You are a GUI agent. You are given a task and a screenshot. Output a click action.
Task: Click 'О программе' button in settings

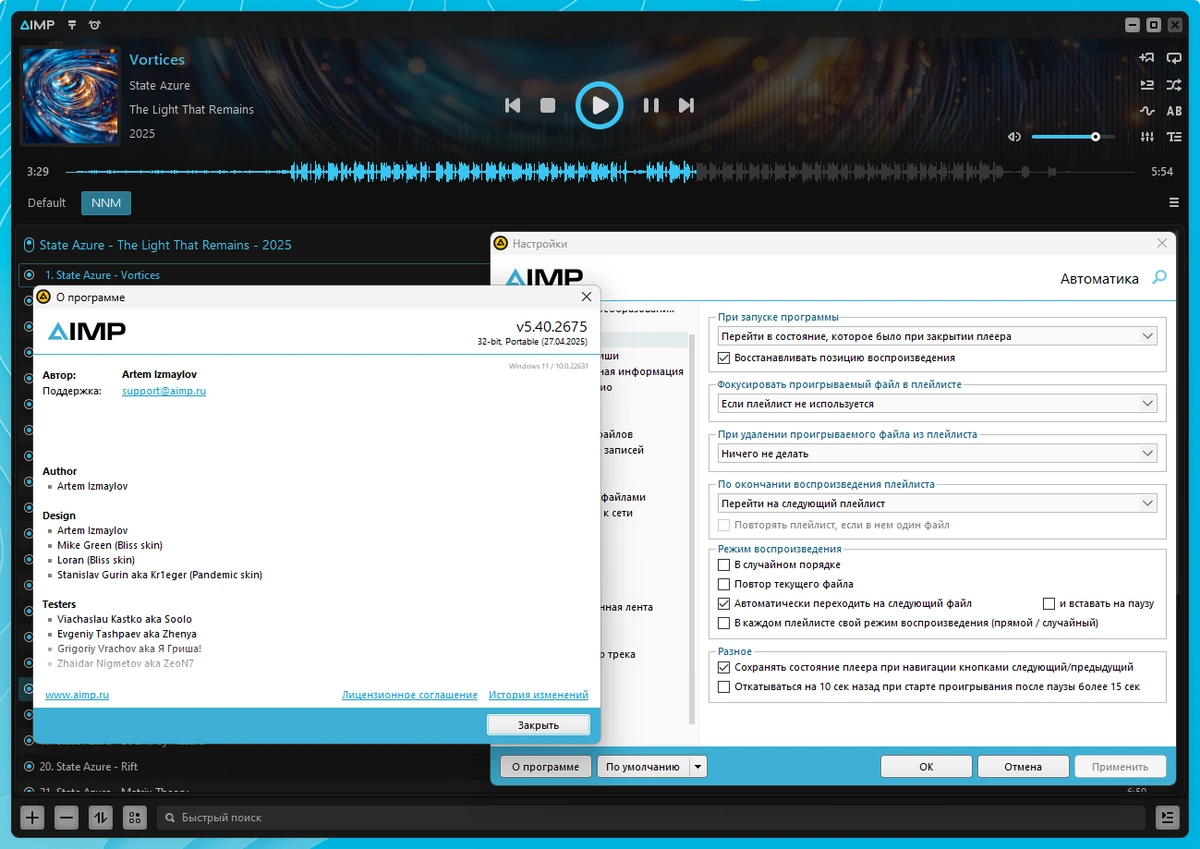click(x=545, y=767)
